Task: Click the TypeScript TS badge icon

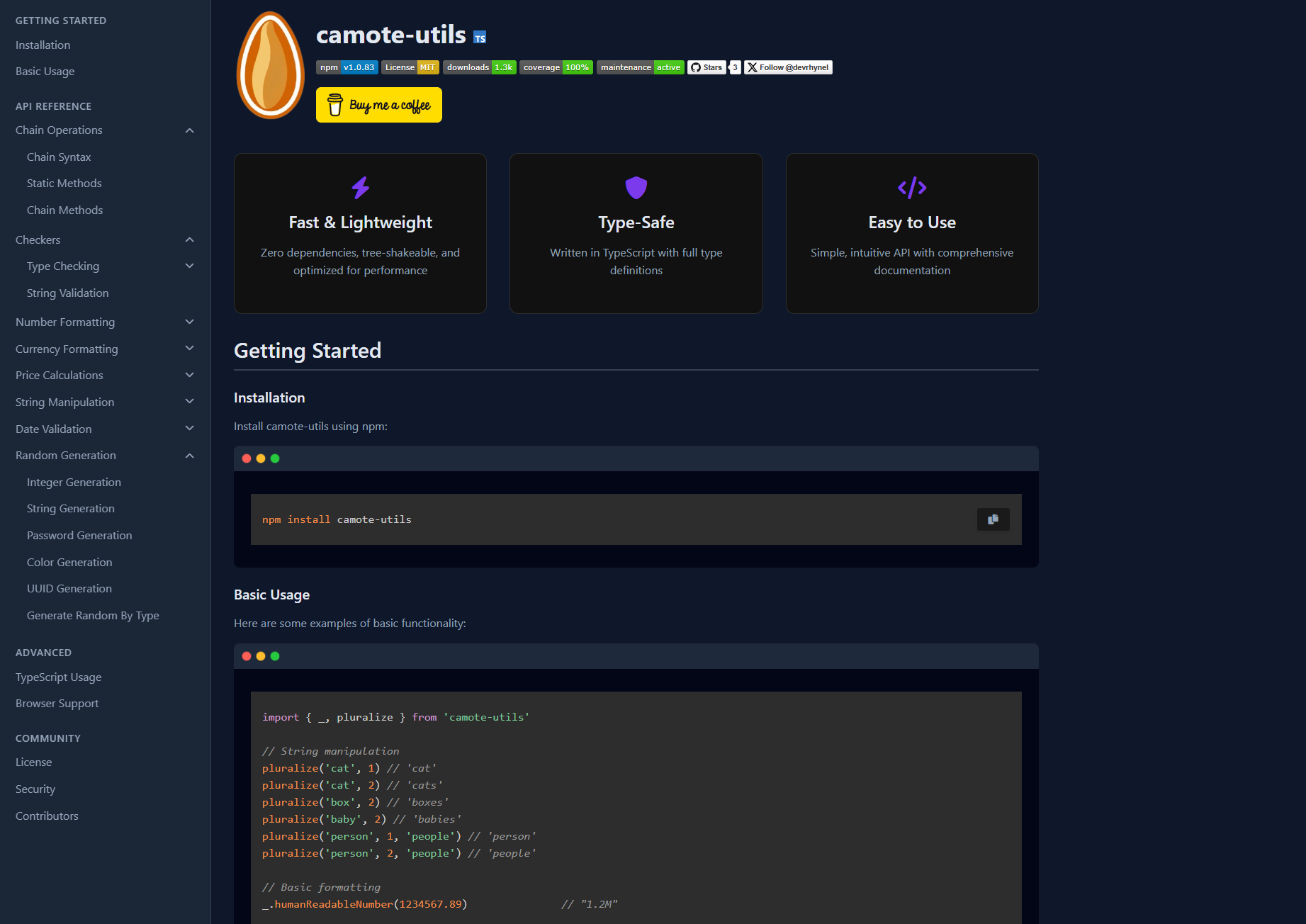Action: [x=480, y=38]
